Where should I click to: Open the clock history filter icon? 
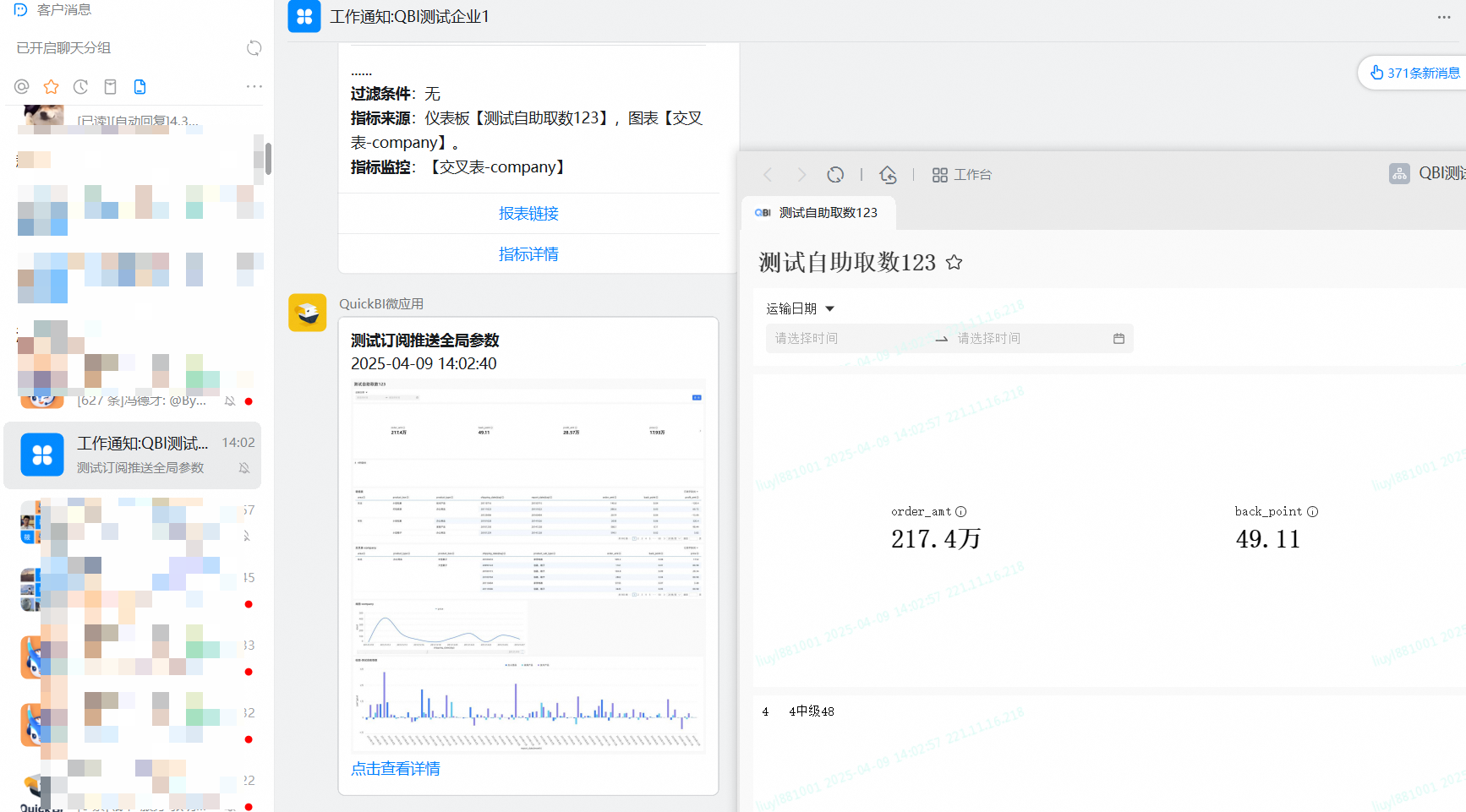[80, 86]
